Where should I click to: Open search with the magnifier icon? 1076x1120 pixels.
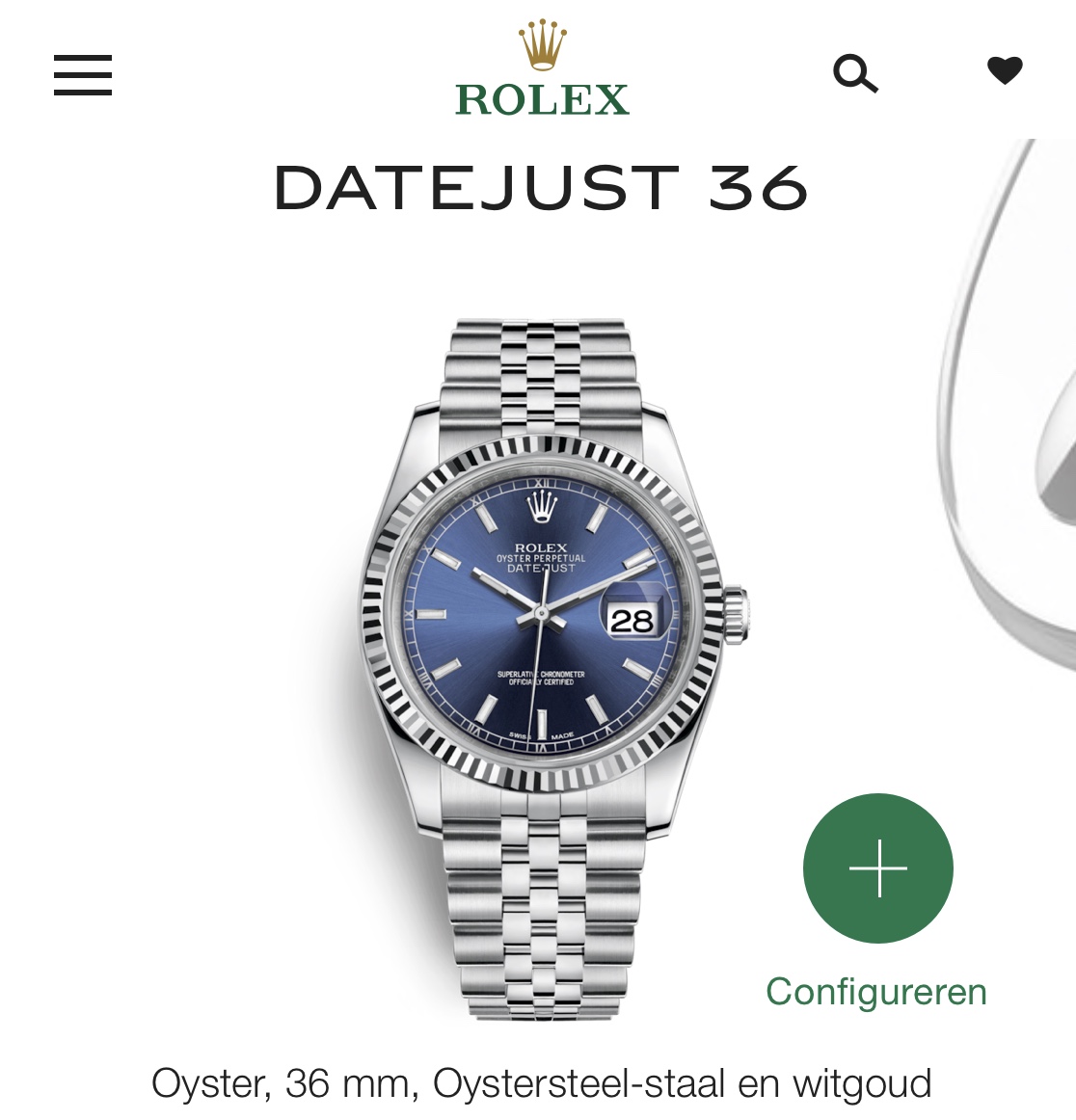tap(855, 73)
